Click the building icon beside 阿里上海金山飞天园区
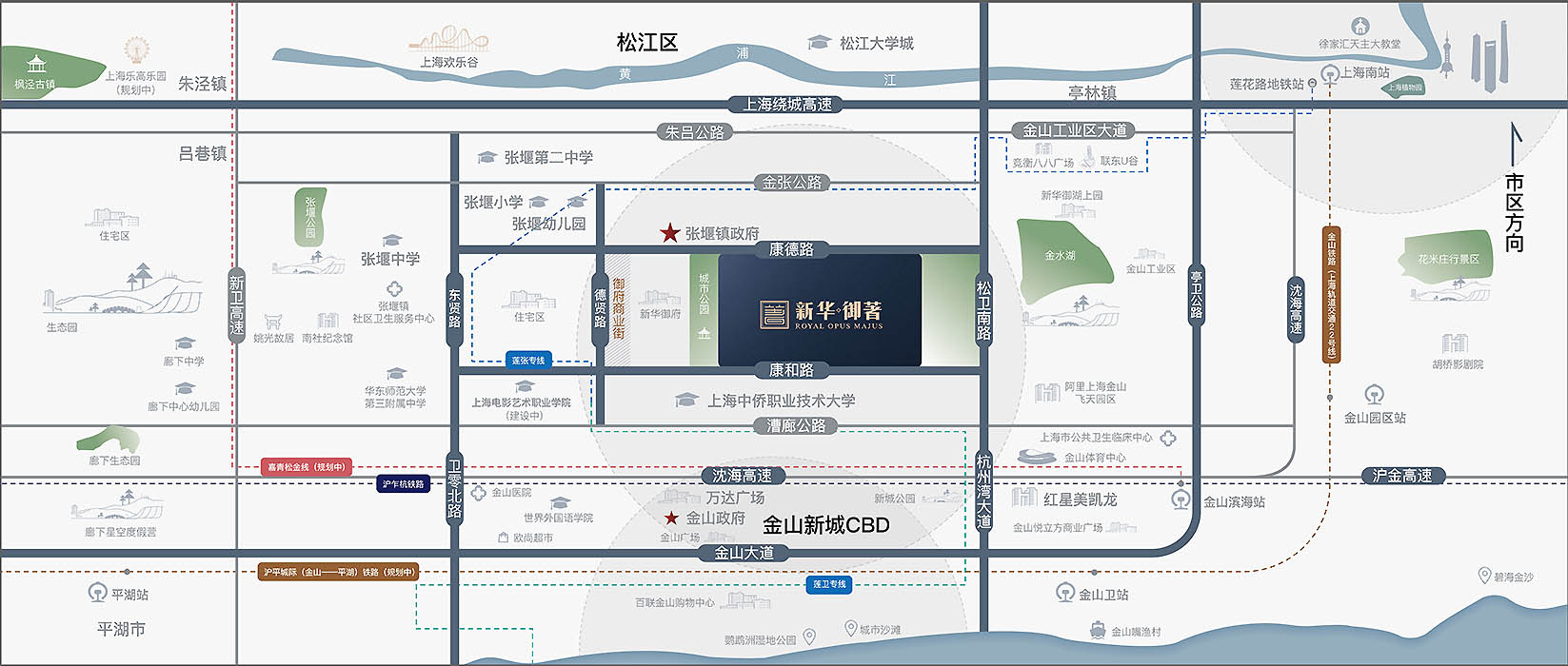Viewport: 1568px width, 666px height. (x=1047, y=391)
